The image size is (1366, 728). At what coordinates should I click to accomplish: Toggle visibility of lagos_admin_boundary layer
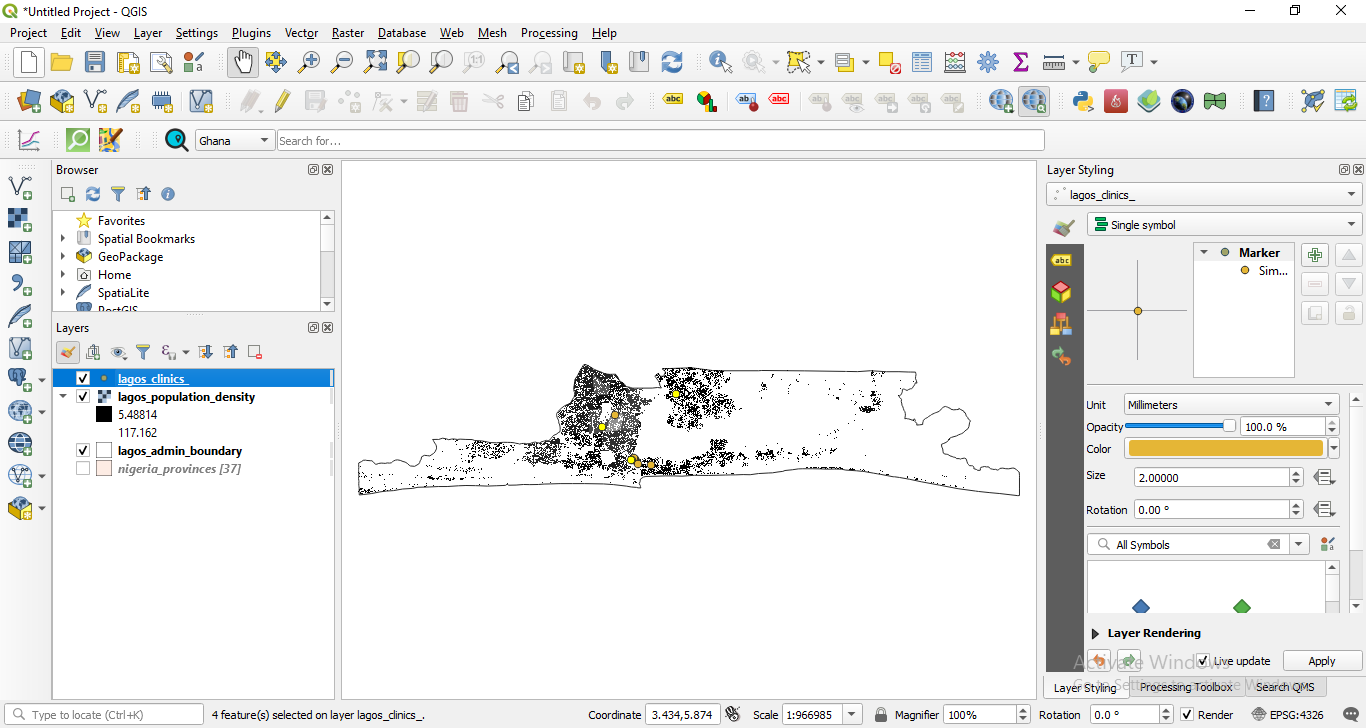click(83, 451)
